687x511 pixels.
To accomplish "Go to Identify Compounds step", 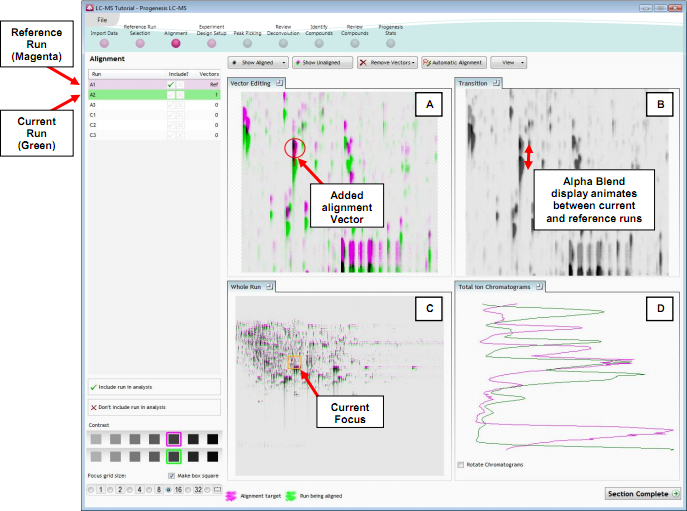I will [x=319, y=43].
